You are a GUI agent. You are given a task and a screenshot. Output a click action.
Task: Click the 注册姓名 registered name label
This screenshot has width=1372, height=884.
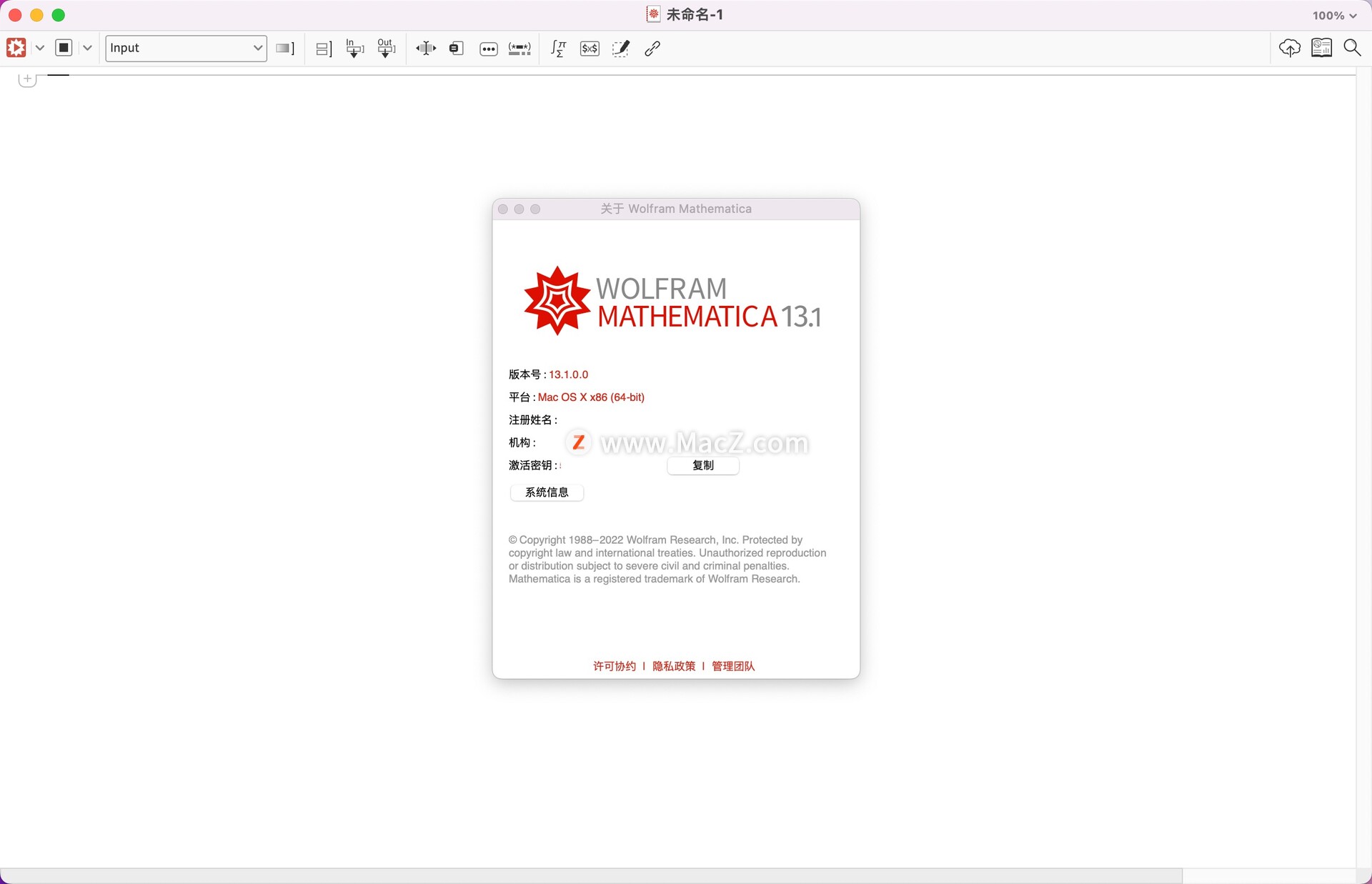[533, 419]
